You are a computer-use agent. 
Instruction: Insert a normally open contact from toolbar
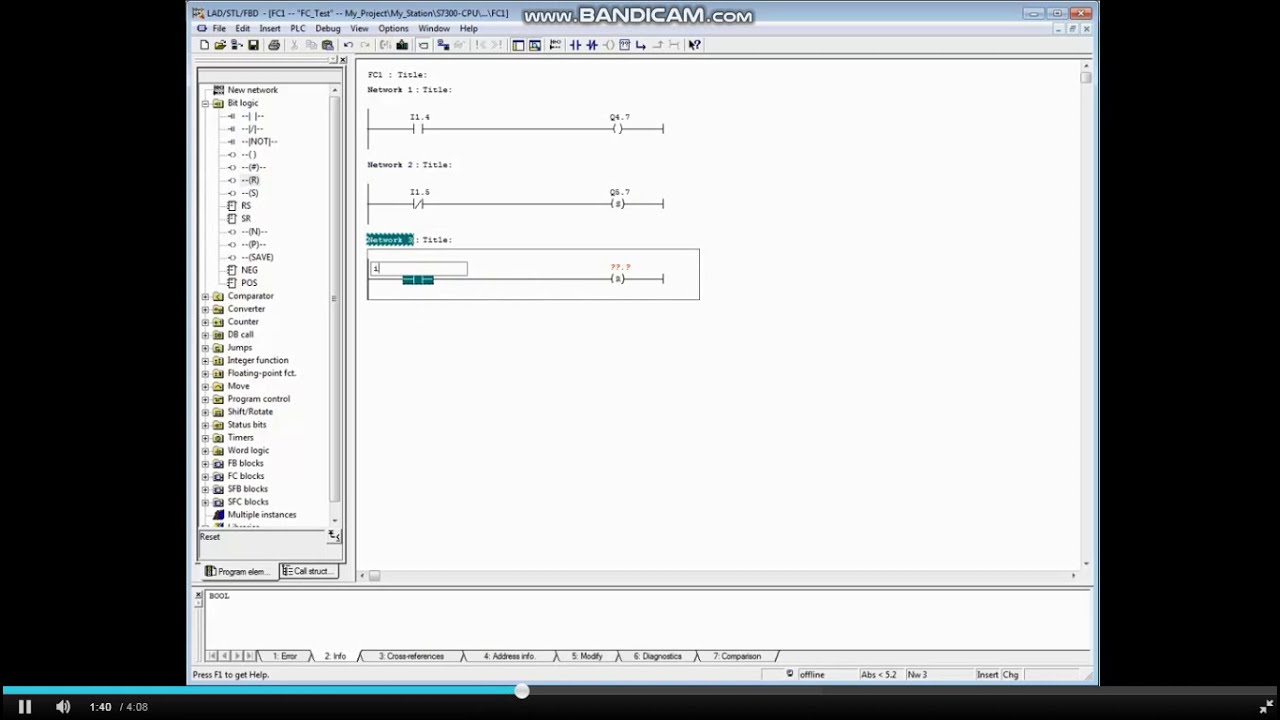[x=575, y=45]
